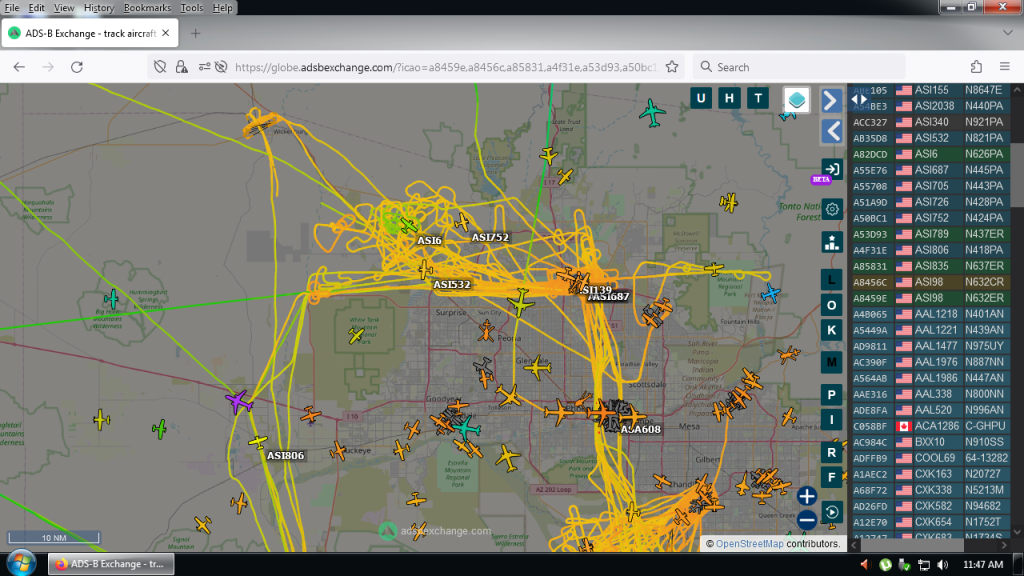This screenshot has width=1024, height=576.
Task: Toggle the R button on map sidebar
Action: (831, 452)
